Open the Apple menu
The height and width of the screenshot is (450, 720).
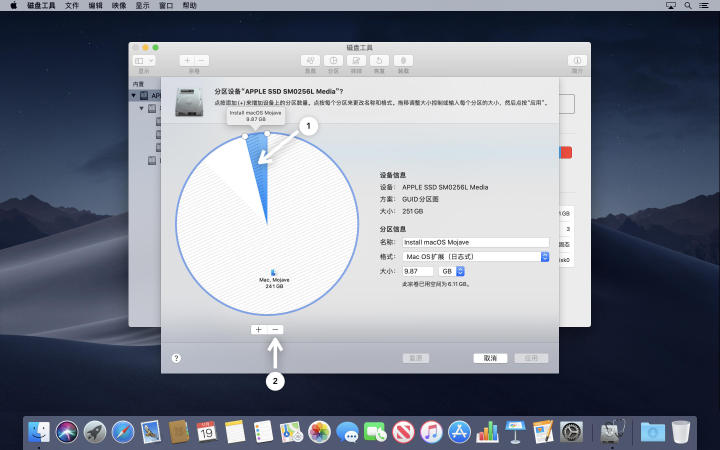pos(13,6)
